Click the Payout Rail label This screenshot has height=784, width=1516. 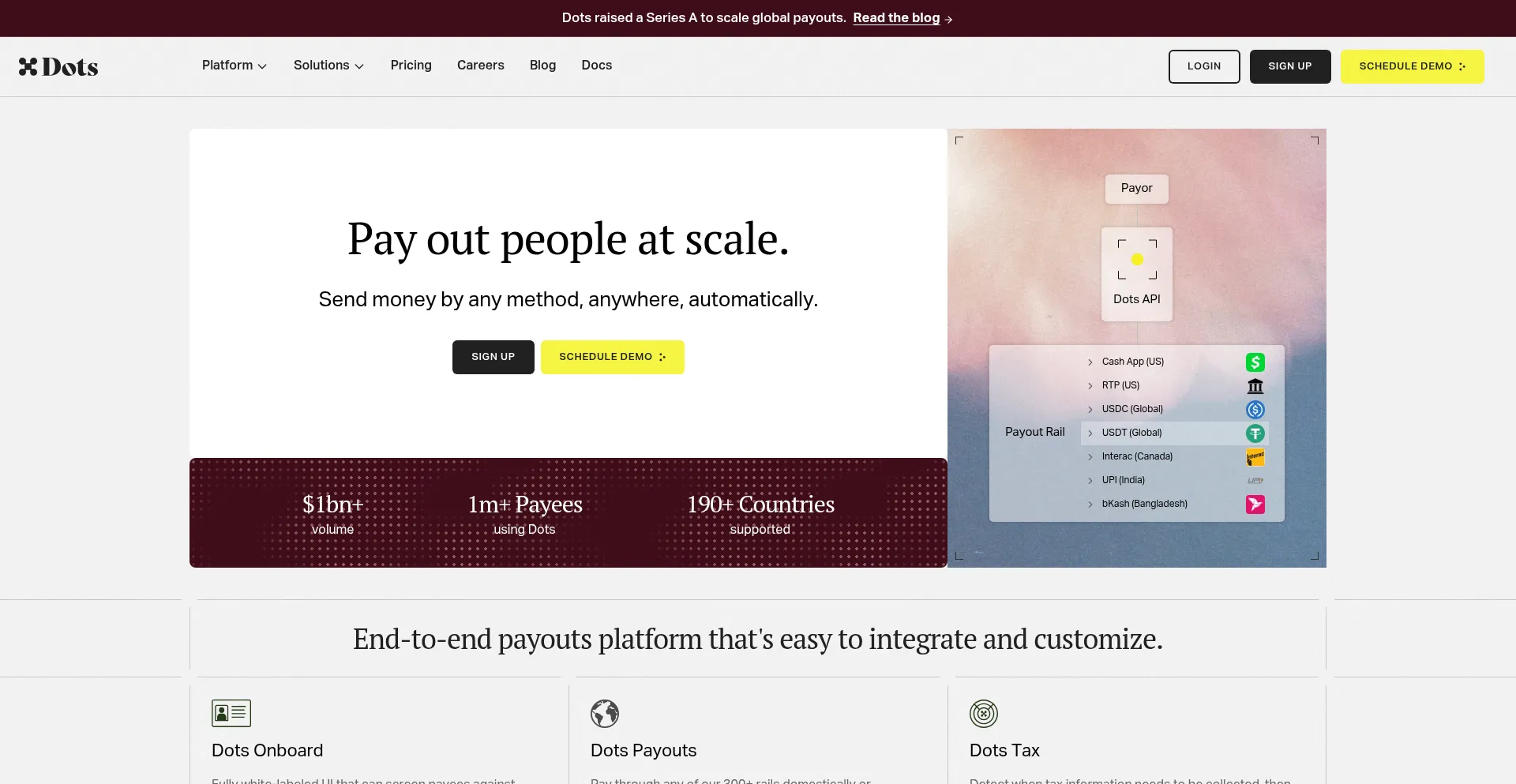point(1034,432)
